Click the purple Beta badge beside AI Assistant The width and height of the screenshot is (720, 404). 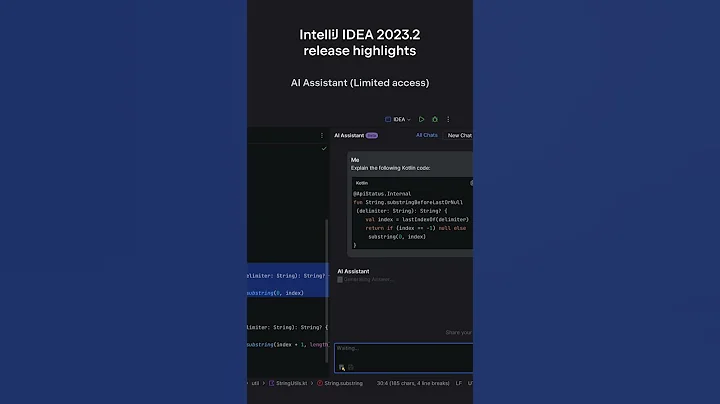click(372, 135)
